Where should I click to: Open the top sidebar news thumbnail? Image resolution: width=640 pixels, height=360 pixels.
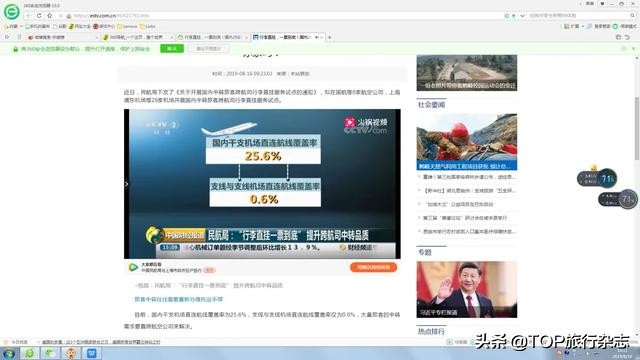tap(467, 73)
